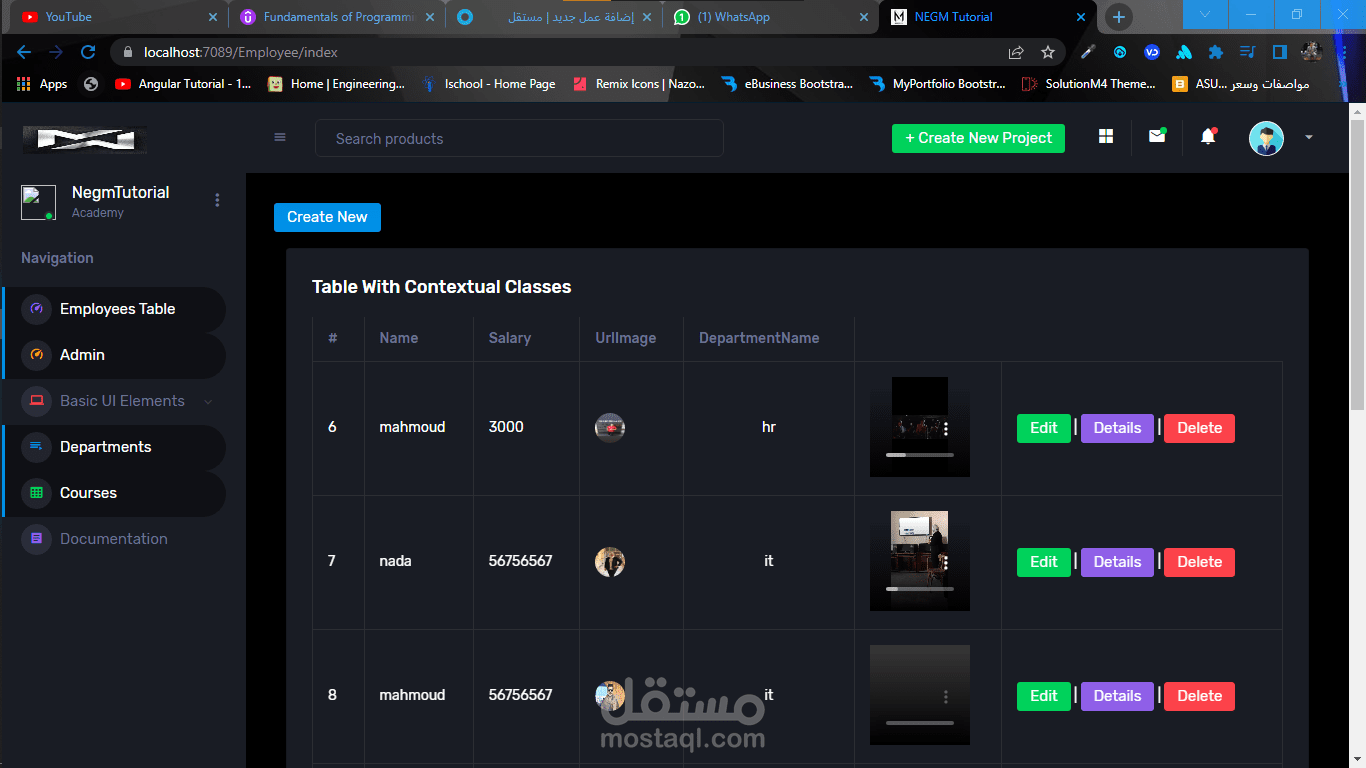Open the grid apps icon in header
The height and width of the screenshot is (768, 1366).
[x=1106, y=137]
